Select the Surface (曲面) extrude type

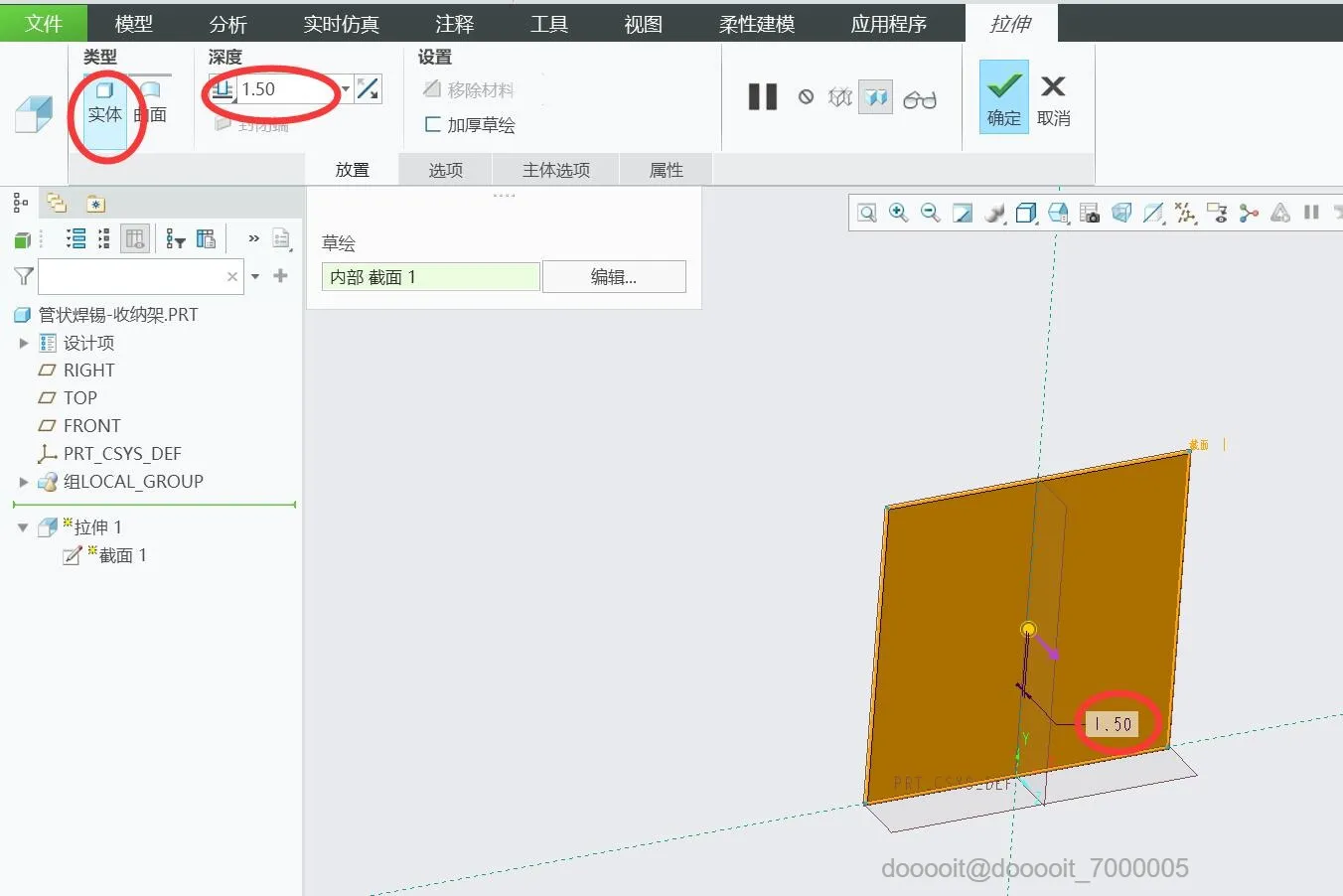coord(150,104)
